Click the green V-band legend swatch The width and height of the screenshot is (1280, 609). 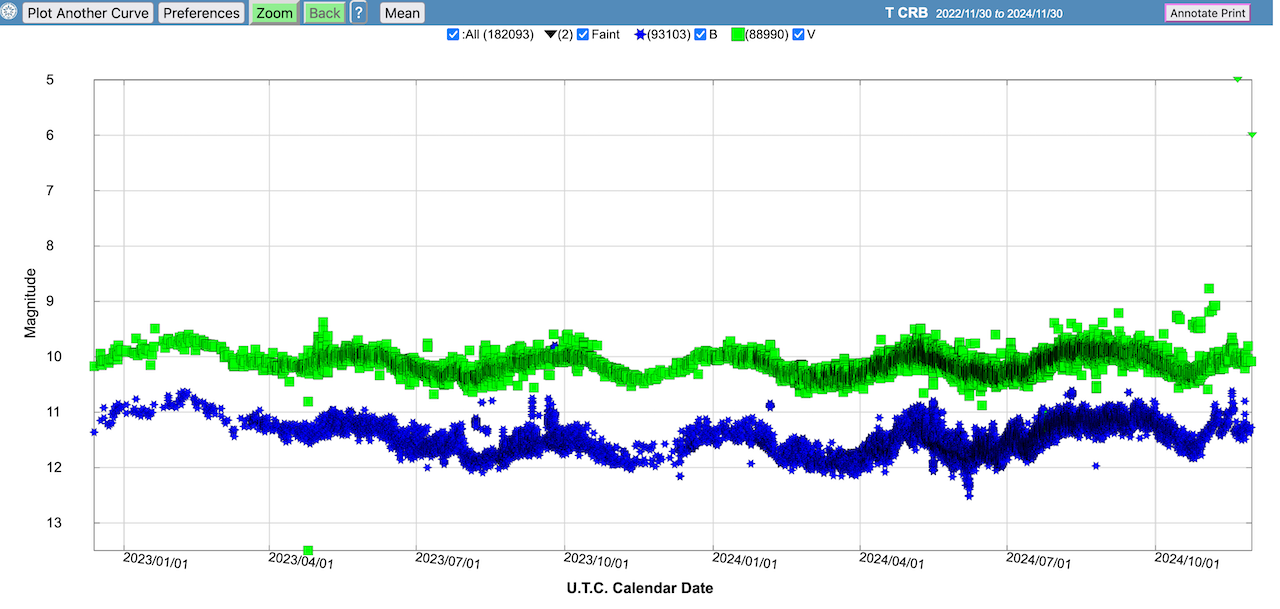coord(738,35)
